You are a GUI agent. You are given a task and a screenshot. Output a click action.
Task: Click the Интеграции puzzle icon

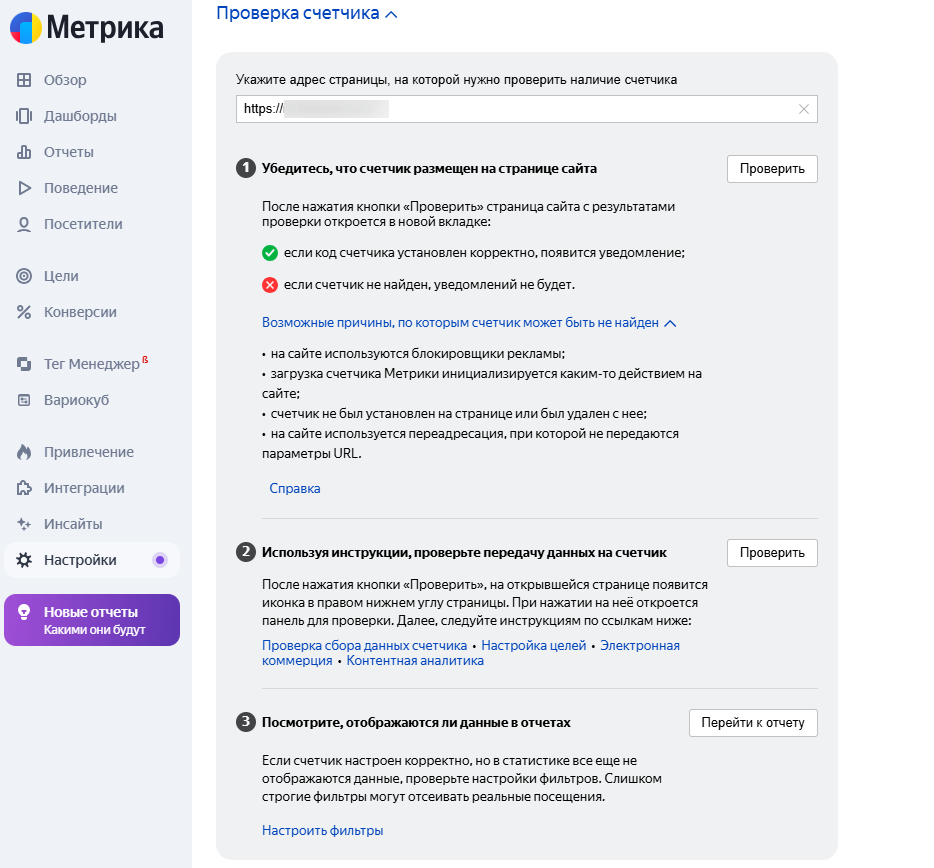(x=24, y=488)
